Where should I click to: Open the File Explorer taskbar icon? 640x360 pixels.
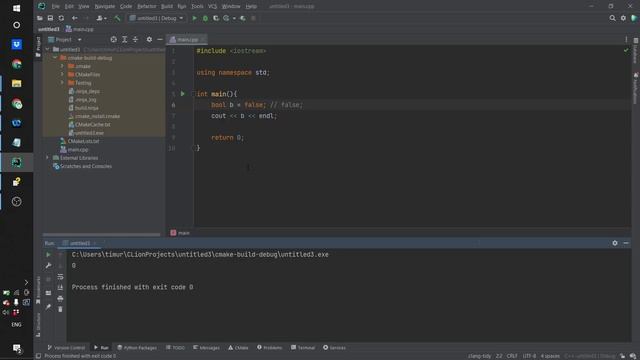pyautogui.click(x=16, y=83)
